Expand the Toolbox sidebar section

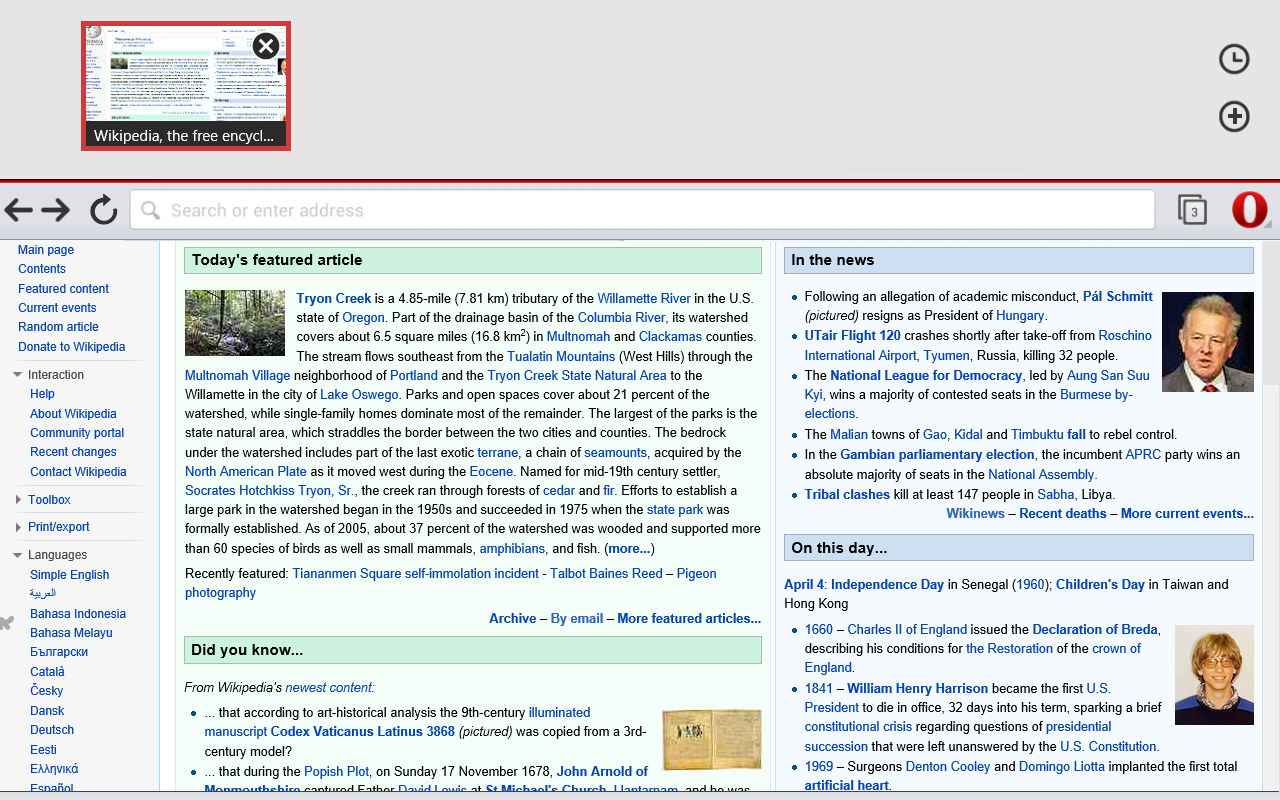18,500
